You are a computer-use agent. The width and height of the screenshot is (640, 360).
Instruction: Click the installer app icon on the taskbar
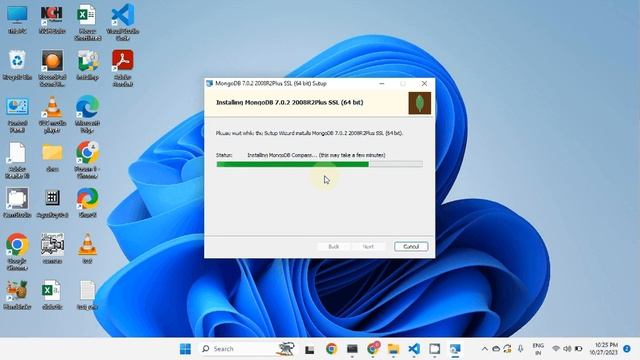(x=455, y=349)
